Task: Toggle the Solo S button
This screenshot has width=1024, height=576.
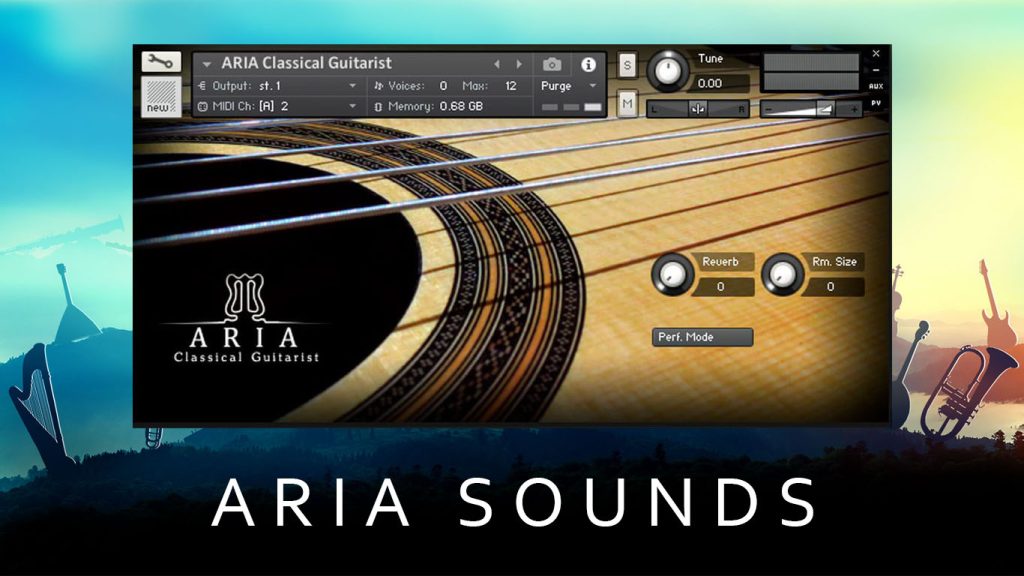Action: [627, 65]
